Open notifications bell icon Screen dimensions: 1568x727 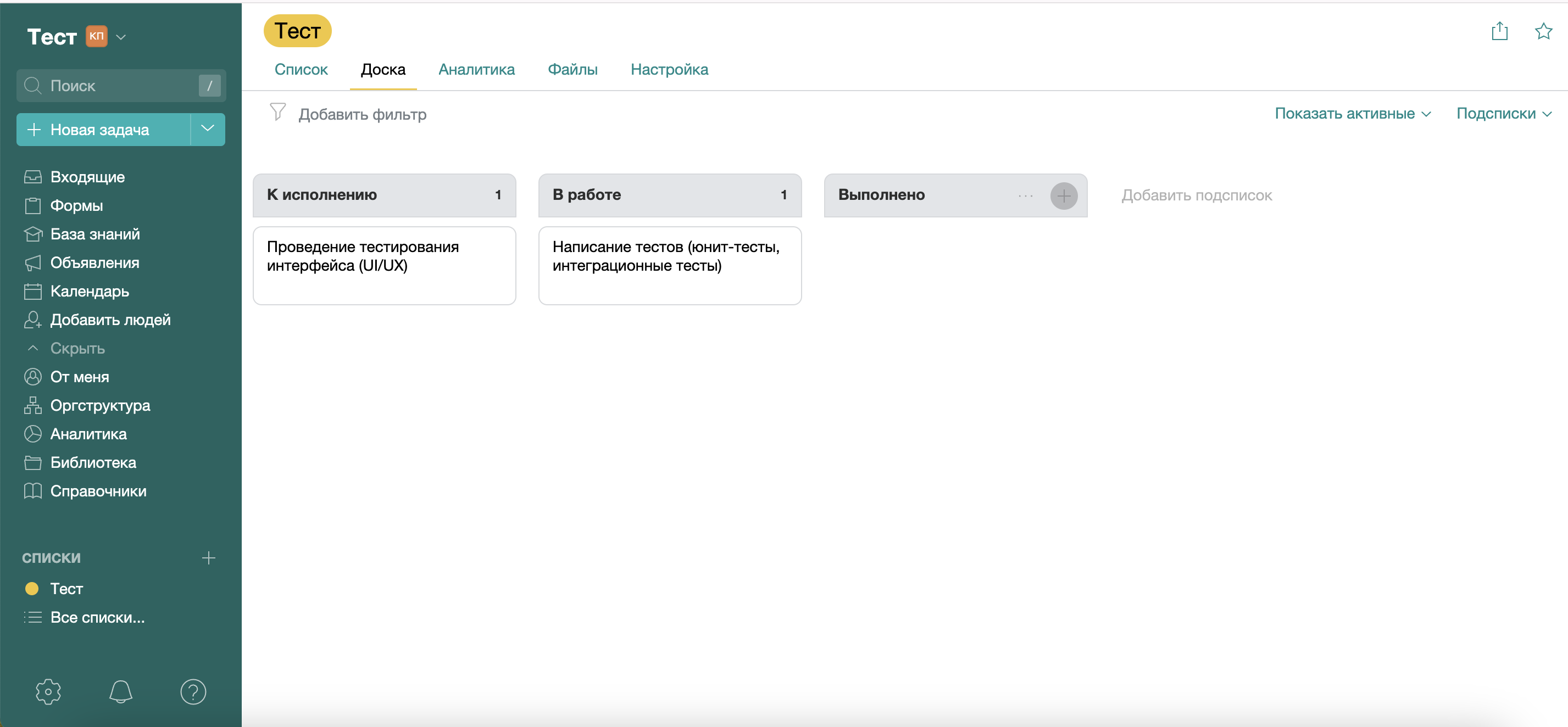120,692
